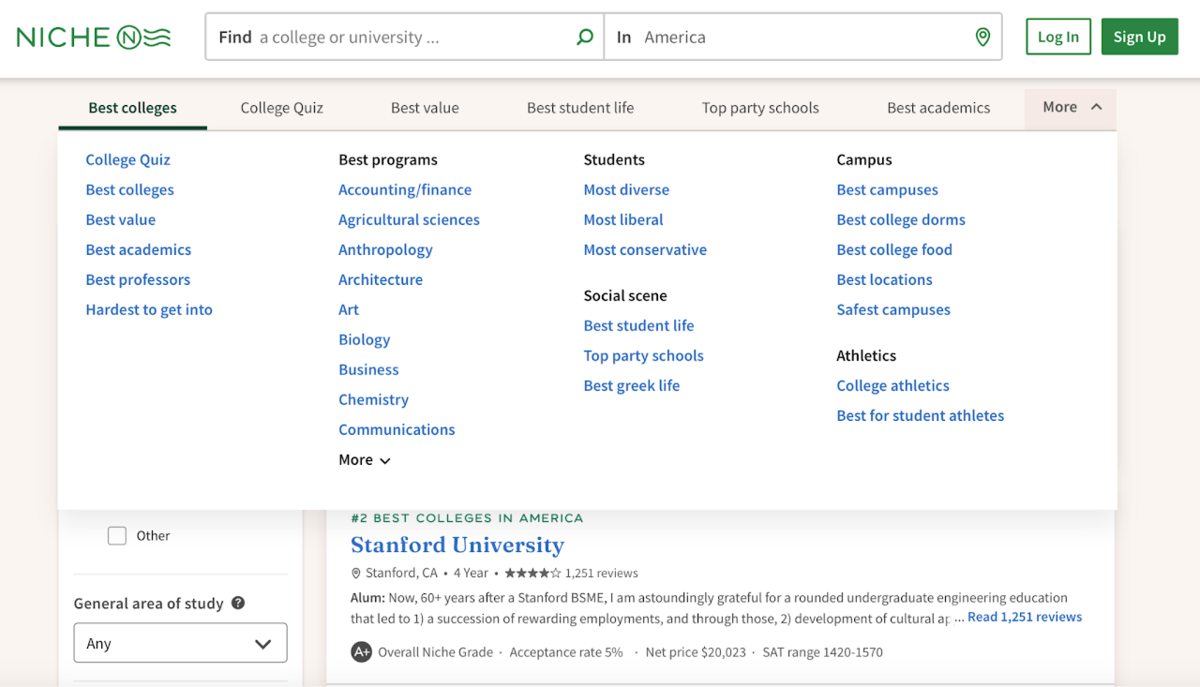
Task: Select the Best academics tab
Action: [938, 107]
